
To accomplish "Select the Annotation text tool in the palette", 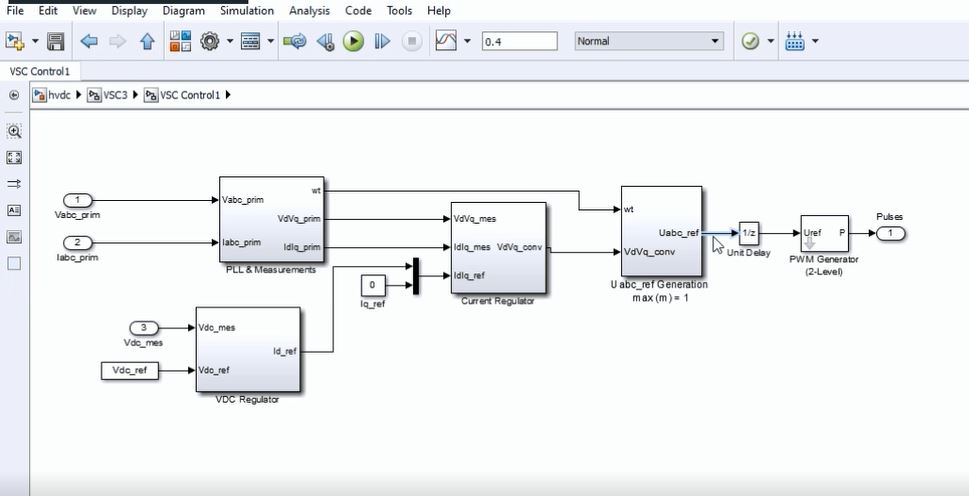I will coord(14,211).
